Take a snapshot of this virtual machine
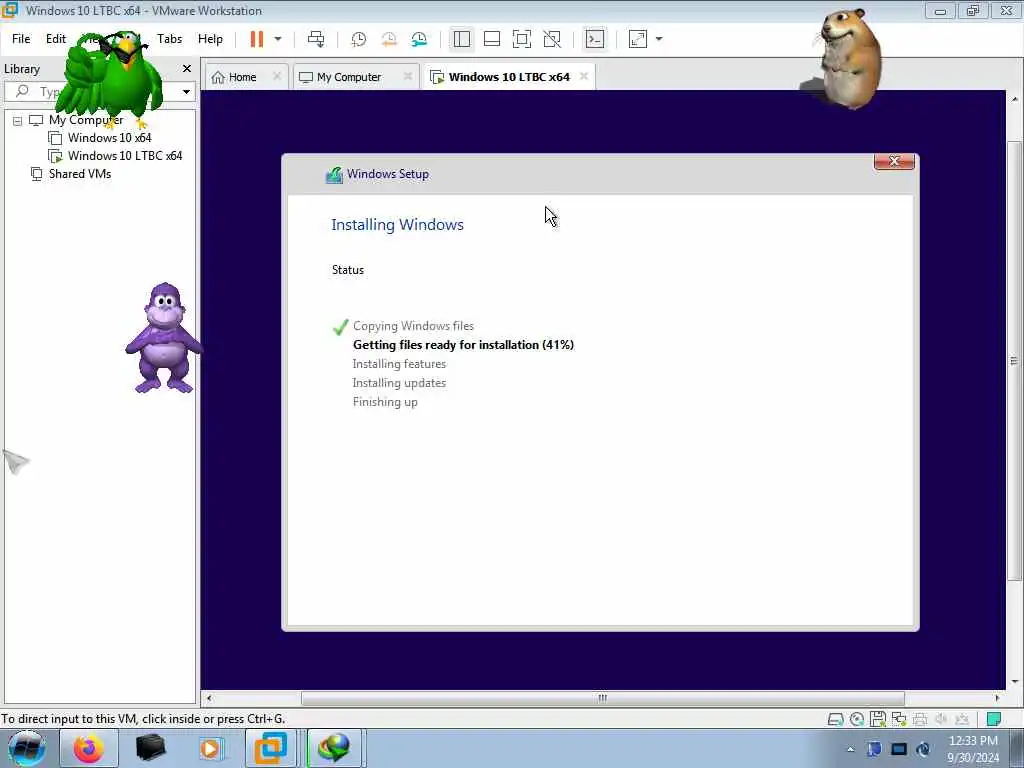 tap(359, 39)
